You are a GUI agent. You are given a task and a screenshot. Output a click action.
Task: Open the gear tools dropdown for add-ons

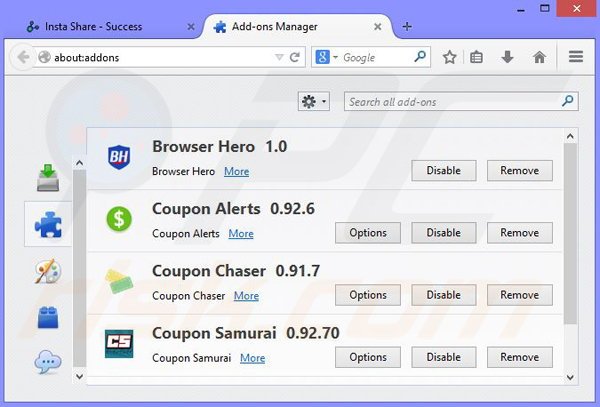[314, 102]
